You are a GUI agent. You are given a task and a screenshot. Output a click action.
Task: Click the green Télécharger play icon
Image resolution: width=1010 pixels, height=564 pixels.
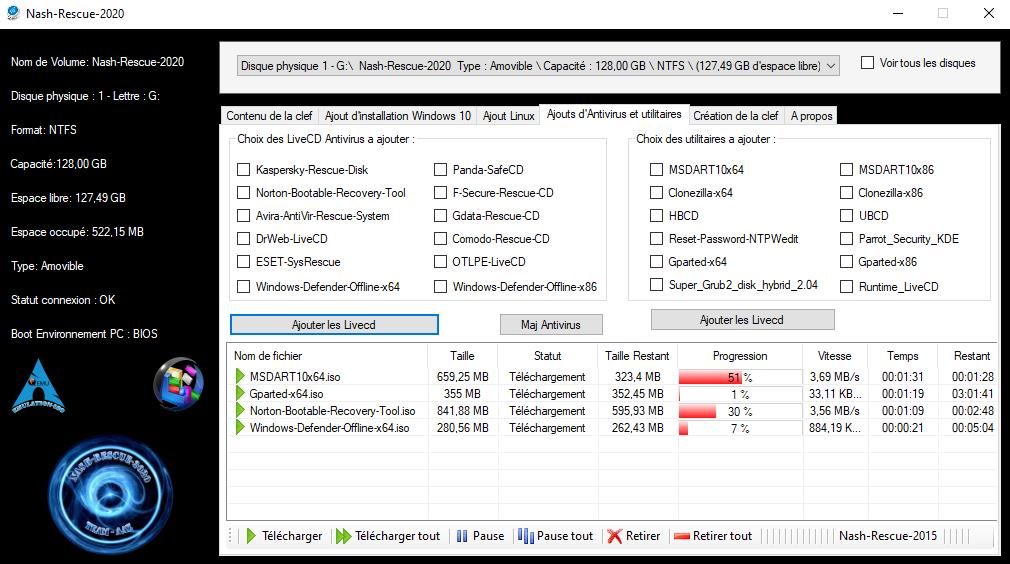251,536
